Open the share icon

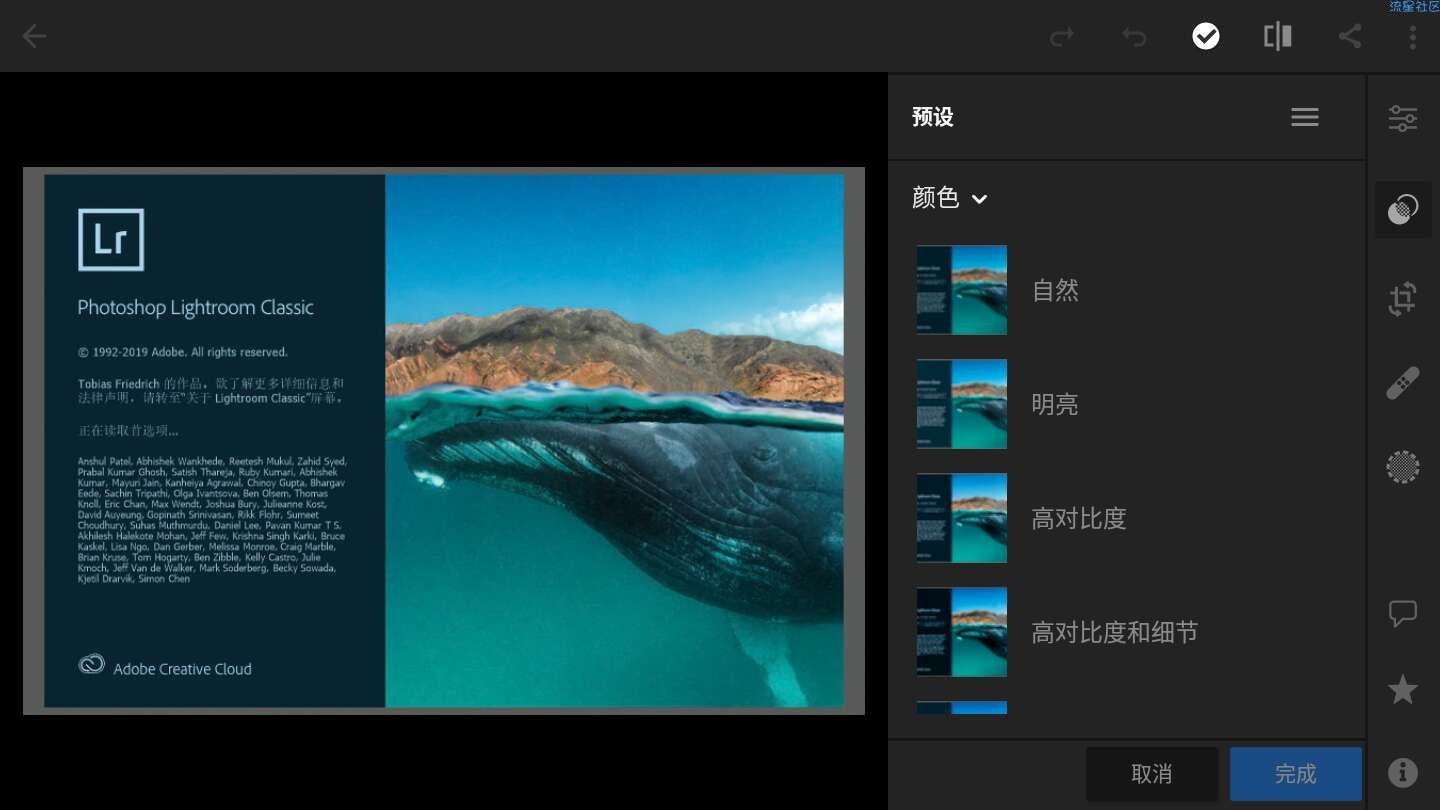click(x=1350, y=37)
